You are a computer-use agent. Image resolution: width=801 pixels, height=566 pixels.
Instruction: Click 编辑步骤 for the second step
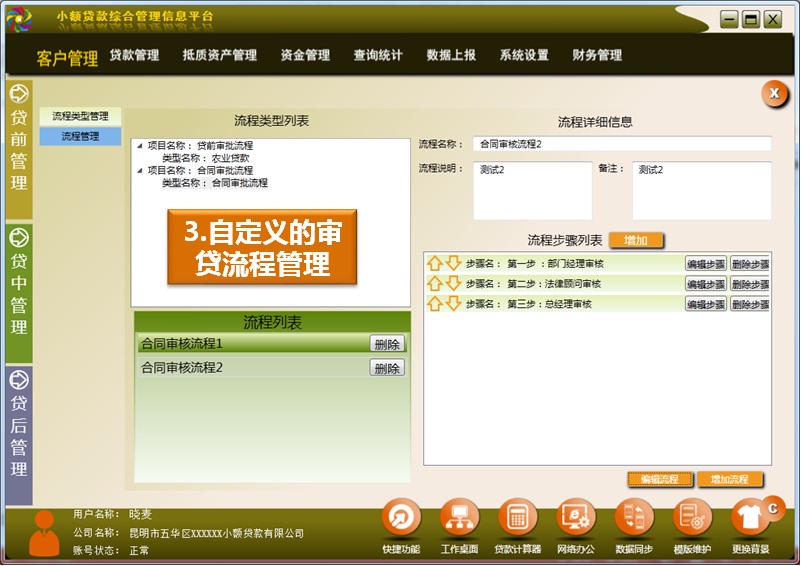coord(705,284)
